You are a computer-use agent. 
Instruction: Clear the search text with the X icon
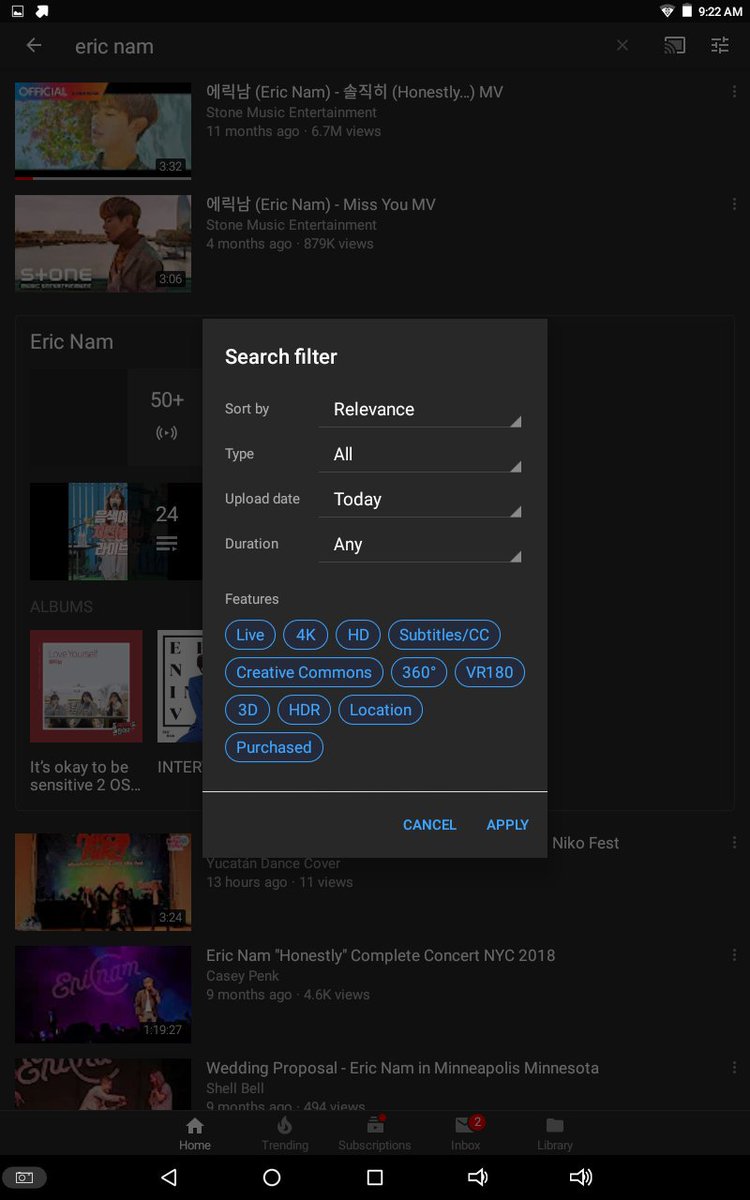tap(622, 45)
